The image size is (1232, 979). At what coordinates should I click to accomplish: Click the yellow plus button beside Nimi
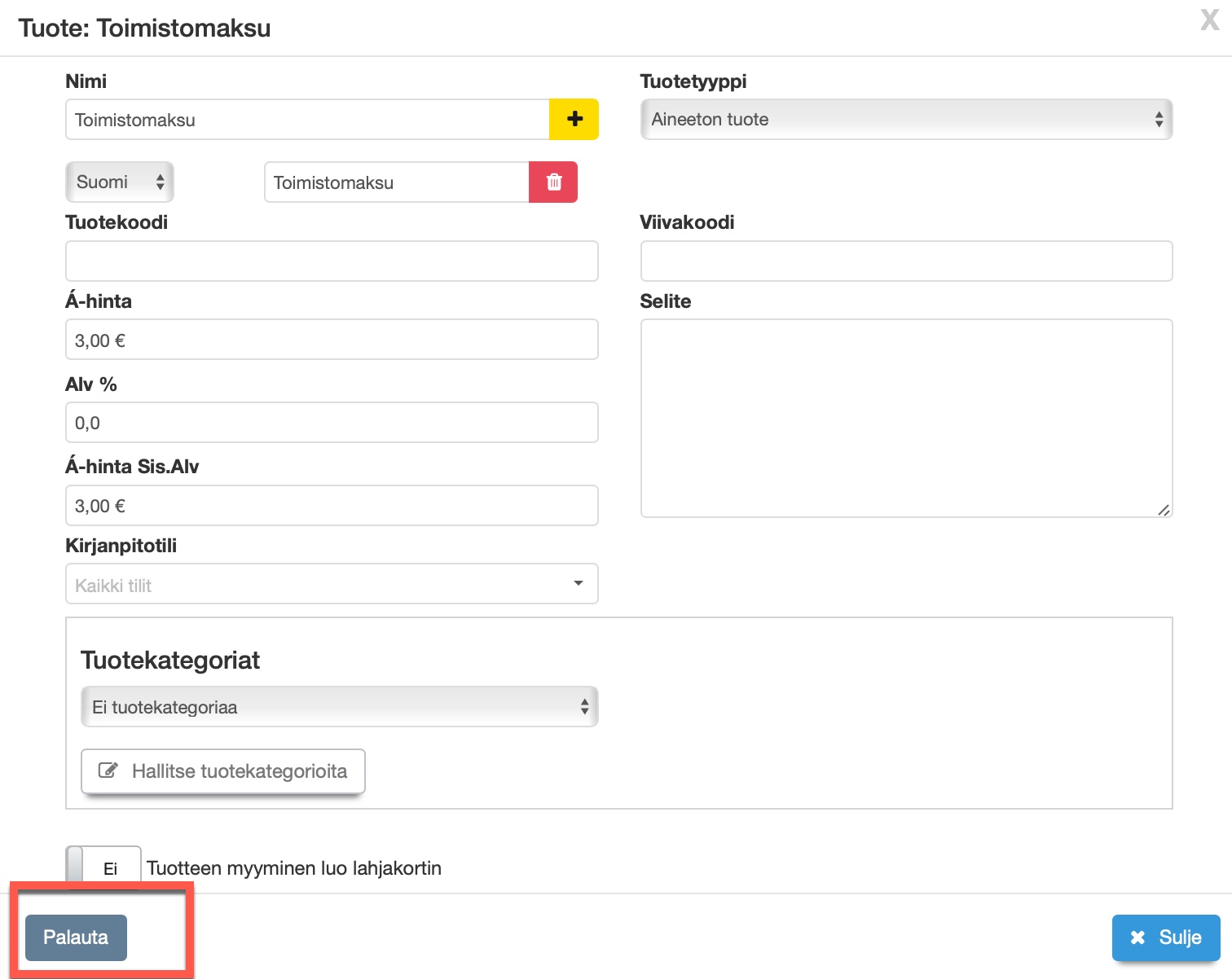(x=574, y=120)
